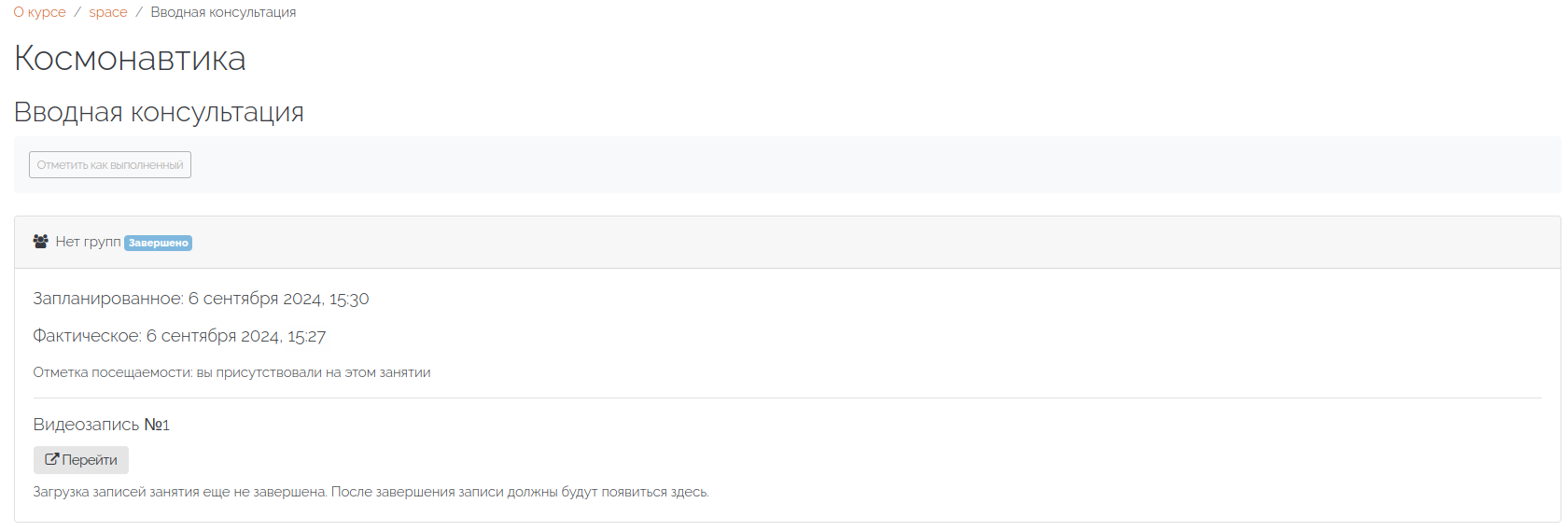Select the Вводная консультация breadcrumb item
The height and width of the screenshot is (531, 1568).
coord(223,12)
